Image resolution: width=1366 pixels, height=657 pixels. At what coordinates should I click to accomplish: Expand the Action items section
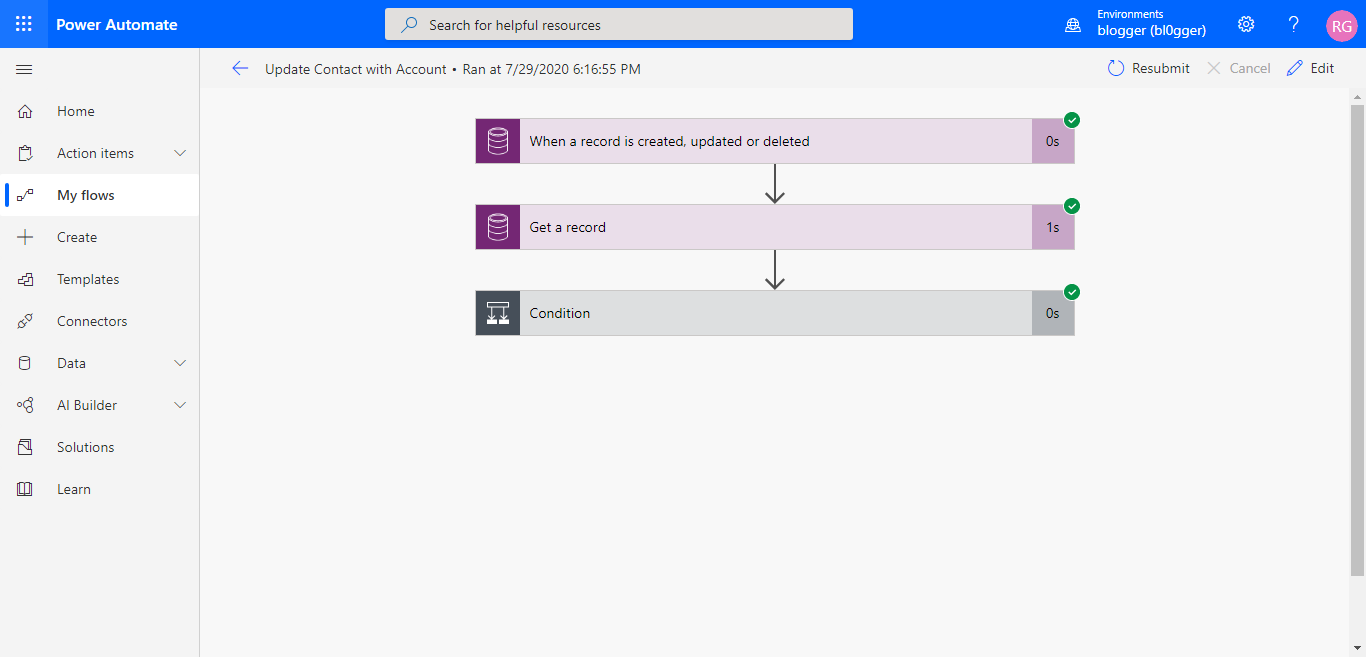(x=179, y=153)
